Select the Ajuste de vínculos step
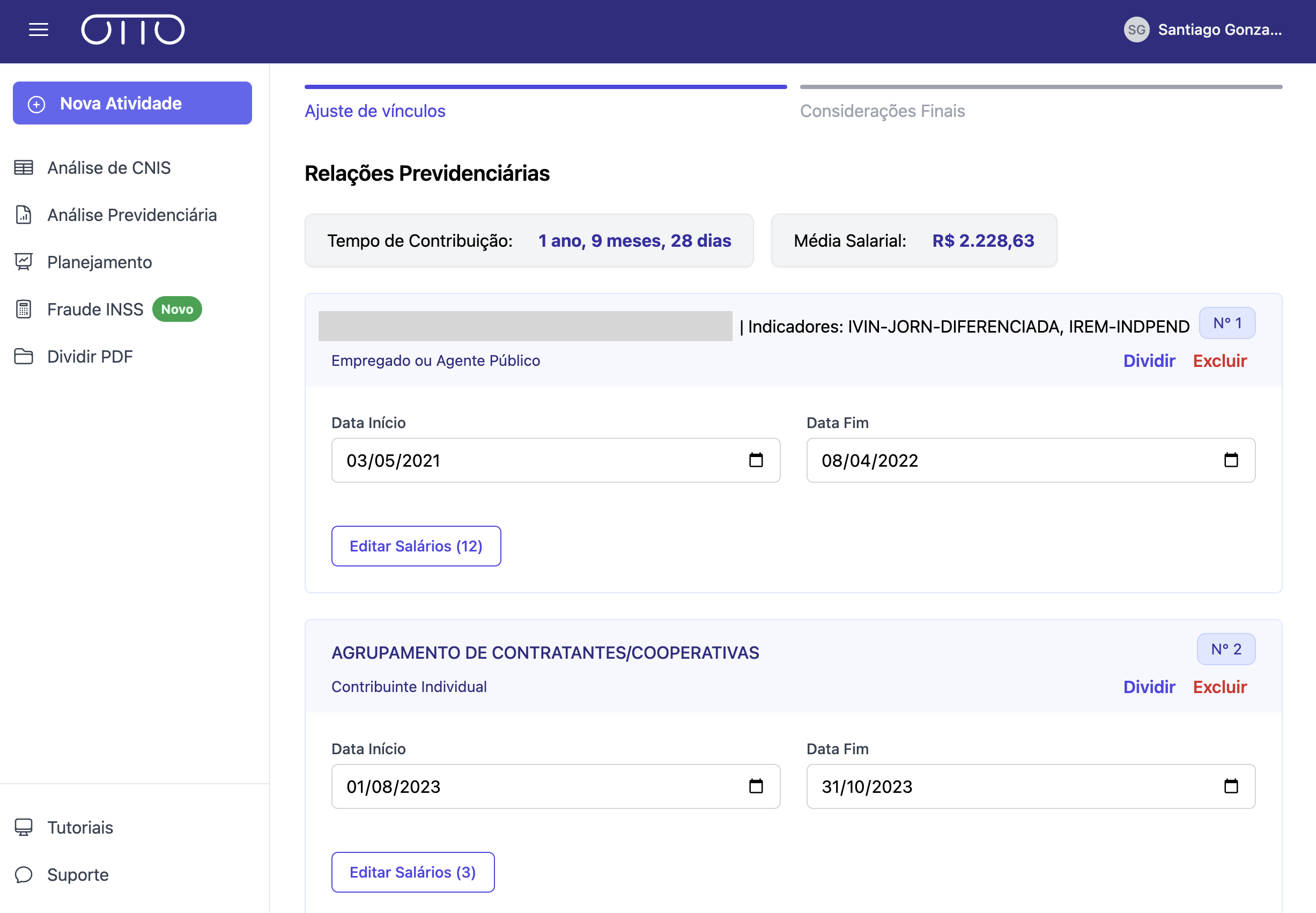This screenshot has height=913, width=1316. click(x=375, y=111)
